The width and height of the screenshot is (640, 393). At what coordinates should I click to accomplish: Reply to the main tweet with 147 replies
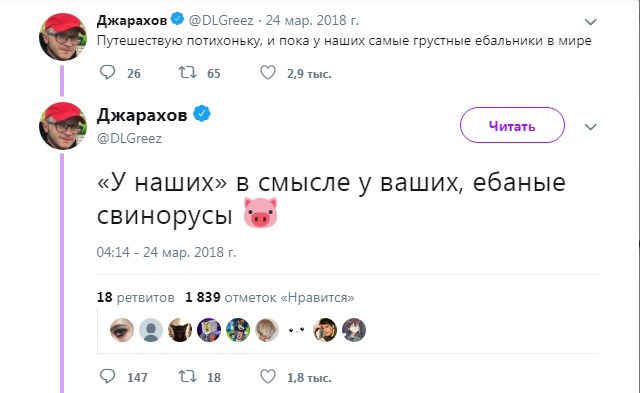[107, 377]
